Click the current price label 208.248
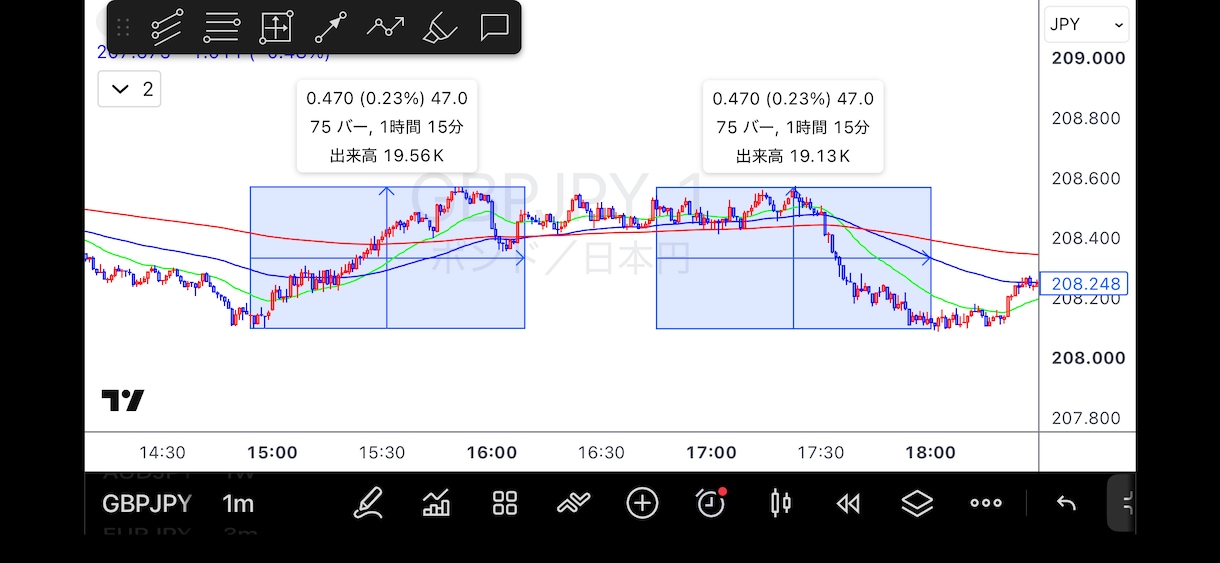 1084,284
